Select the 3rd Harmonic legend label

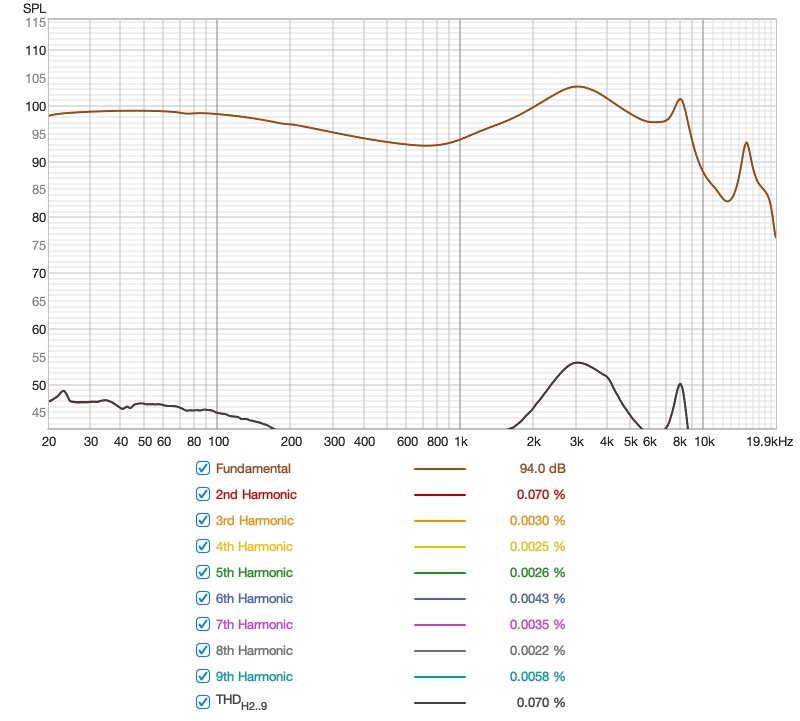tap(255, 520)
